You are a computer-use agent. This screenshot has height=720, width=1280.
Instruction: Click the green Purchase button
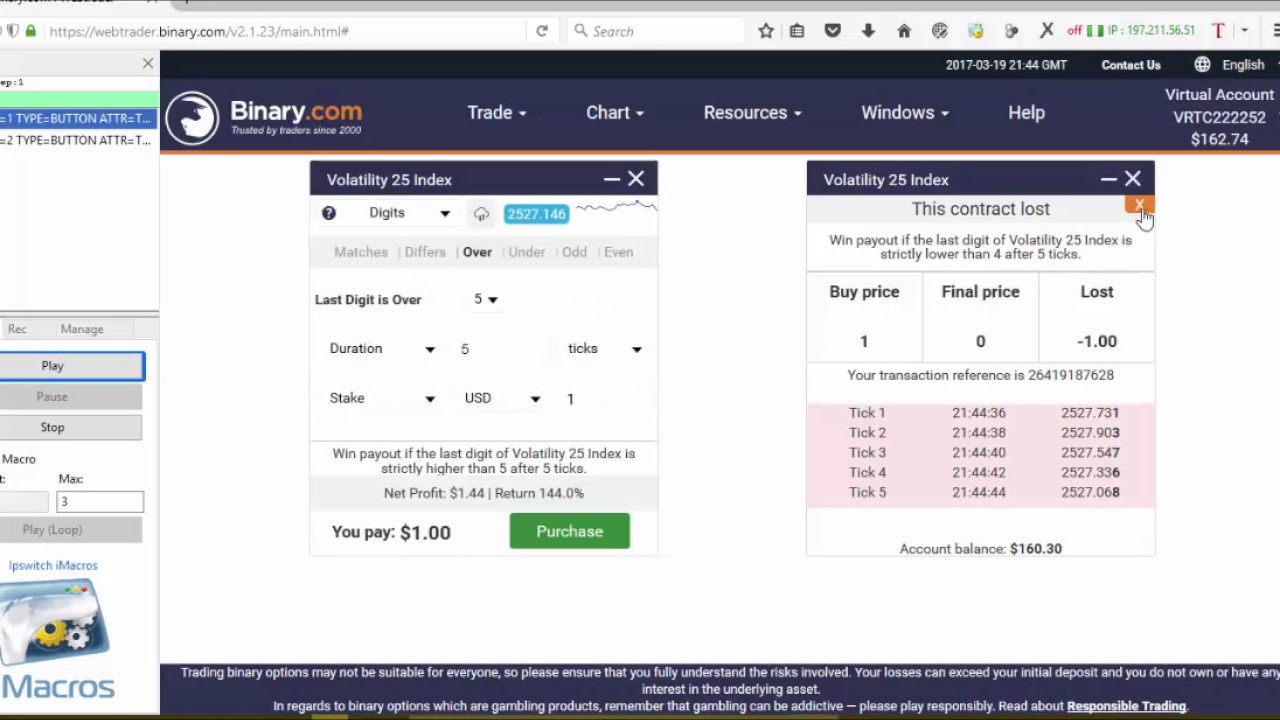(x=570, y=531)
